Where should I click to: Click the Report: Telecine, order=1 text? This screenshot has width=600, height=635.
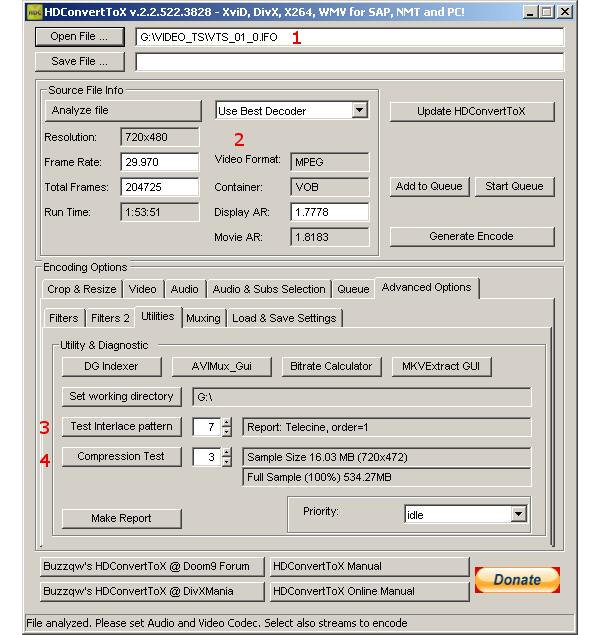[x=308, y=427]
